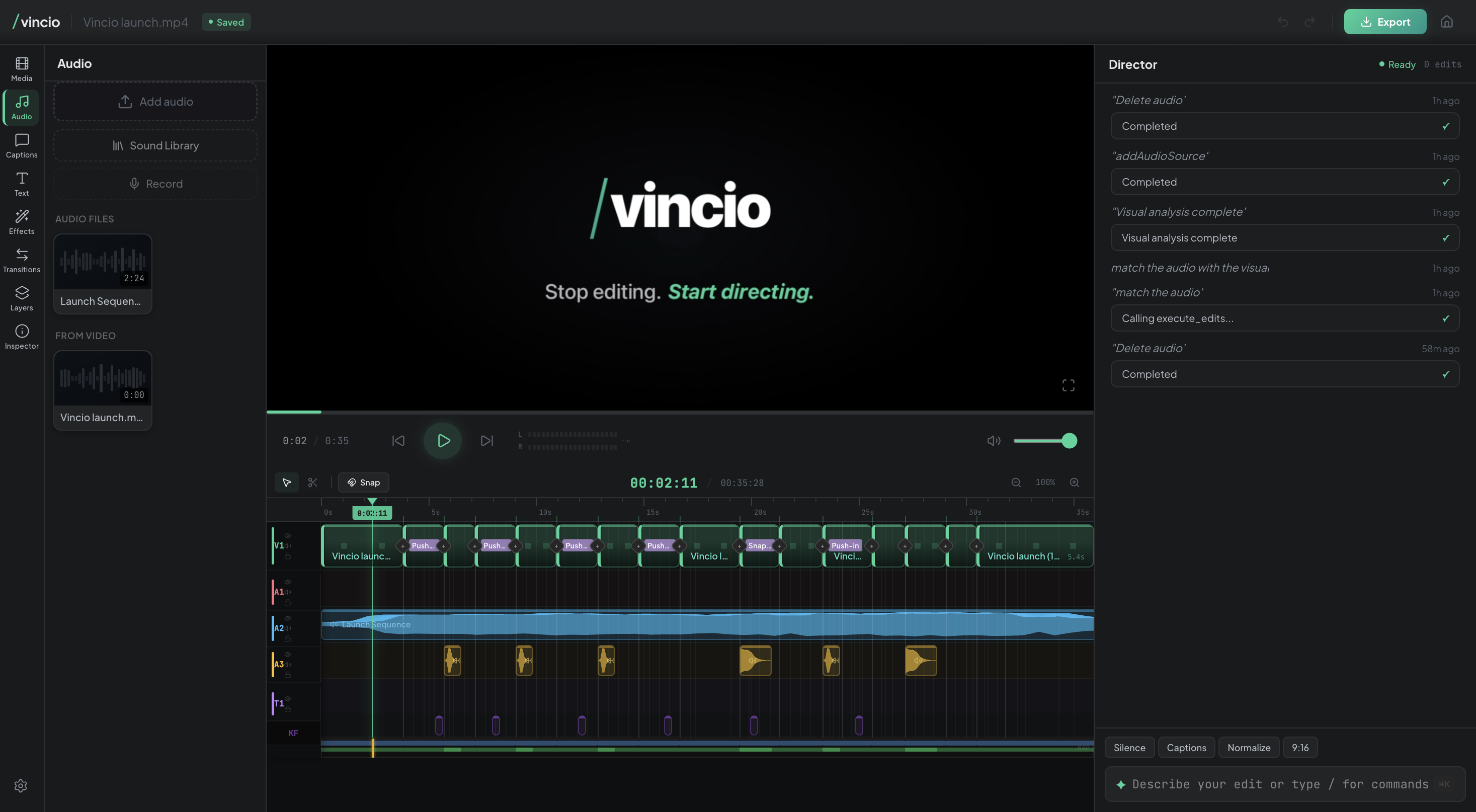Go to home via house icon
The image size is (1476, 812).
click(1446, 22)
